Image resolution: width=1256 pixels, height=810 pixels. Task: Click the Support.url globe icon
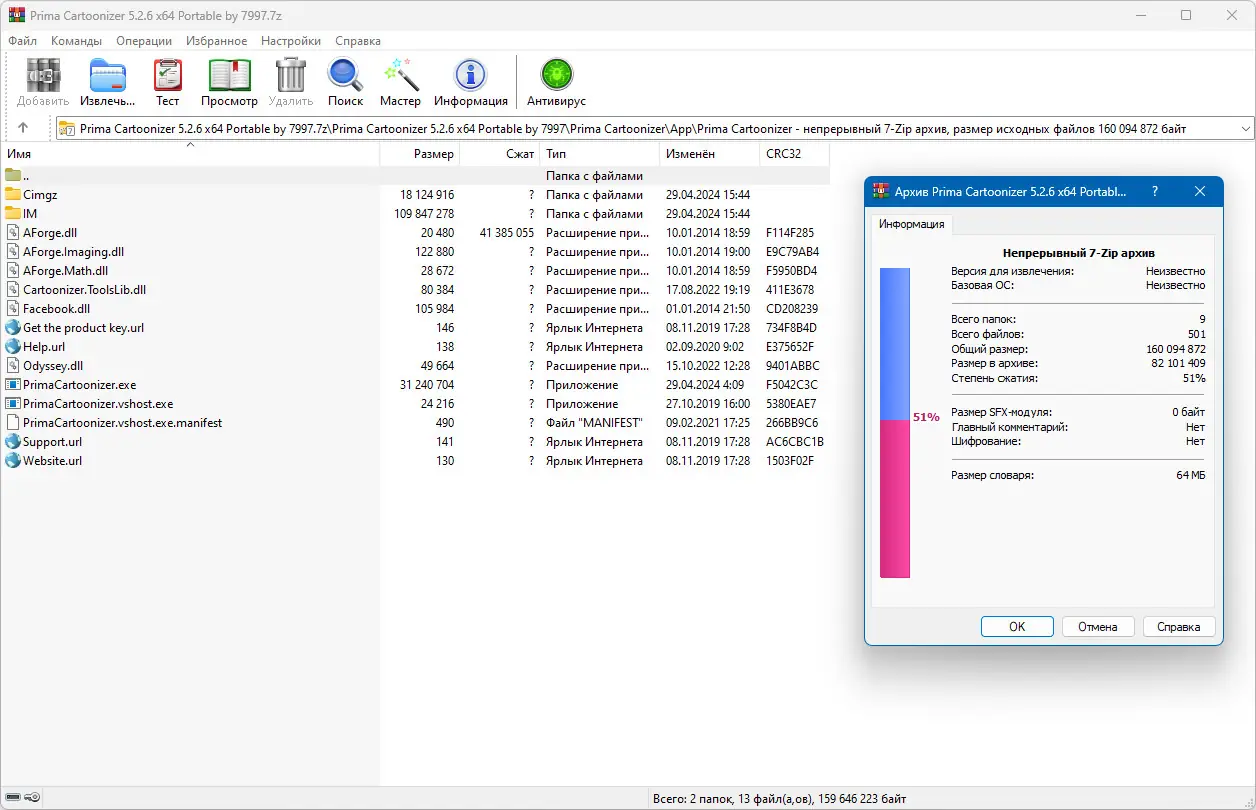click(x=13, y=442)
